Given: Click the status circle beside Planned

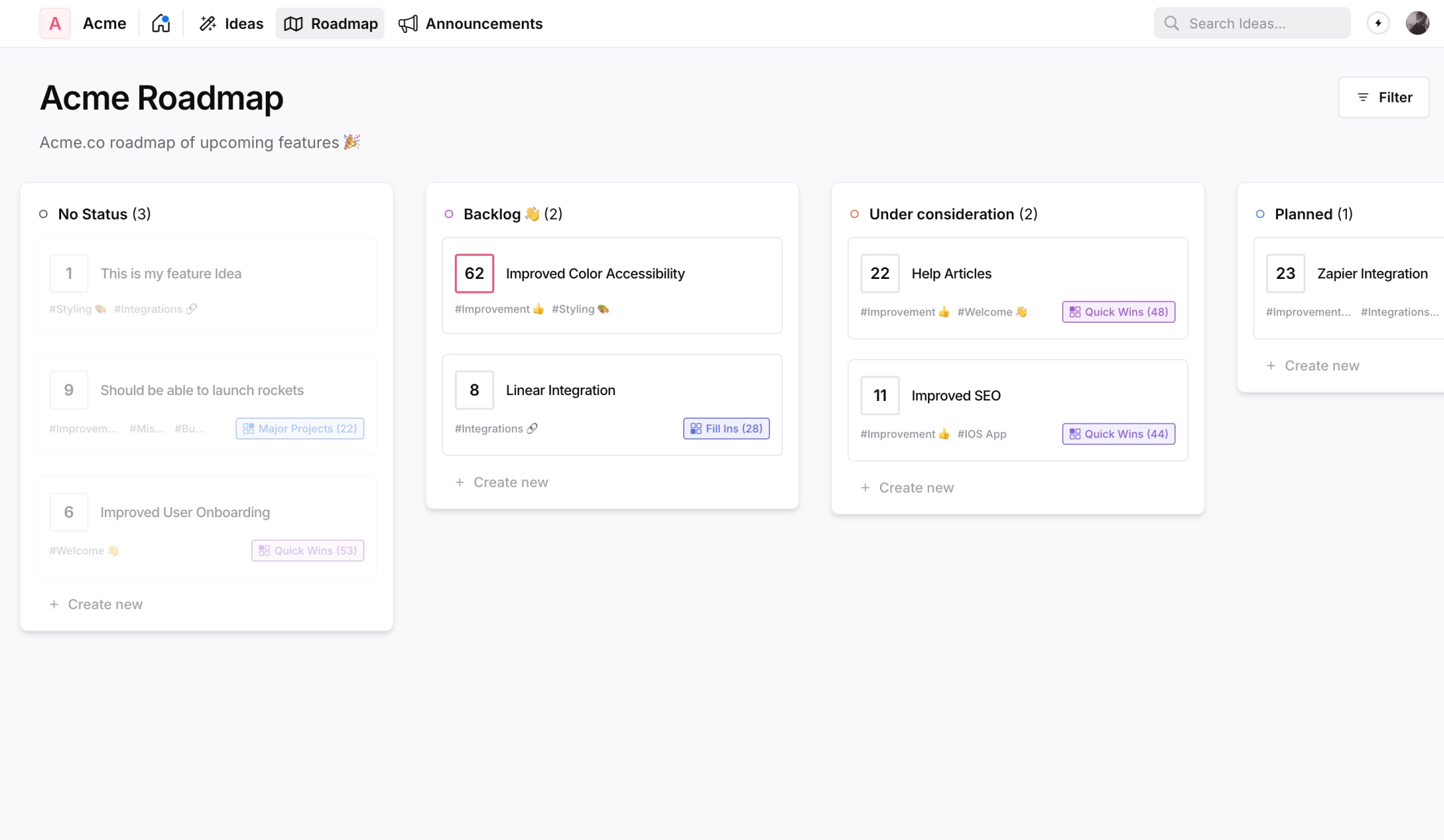Looking at the screenshot, I should pos(1260,214).
